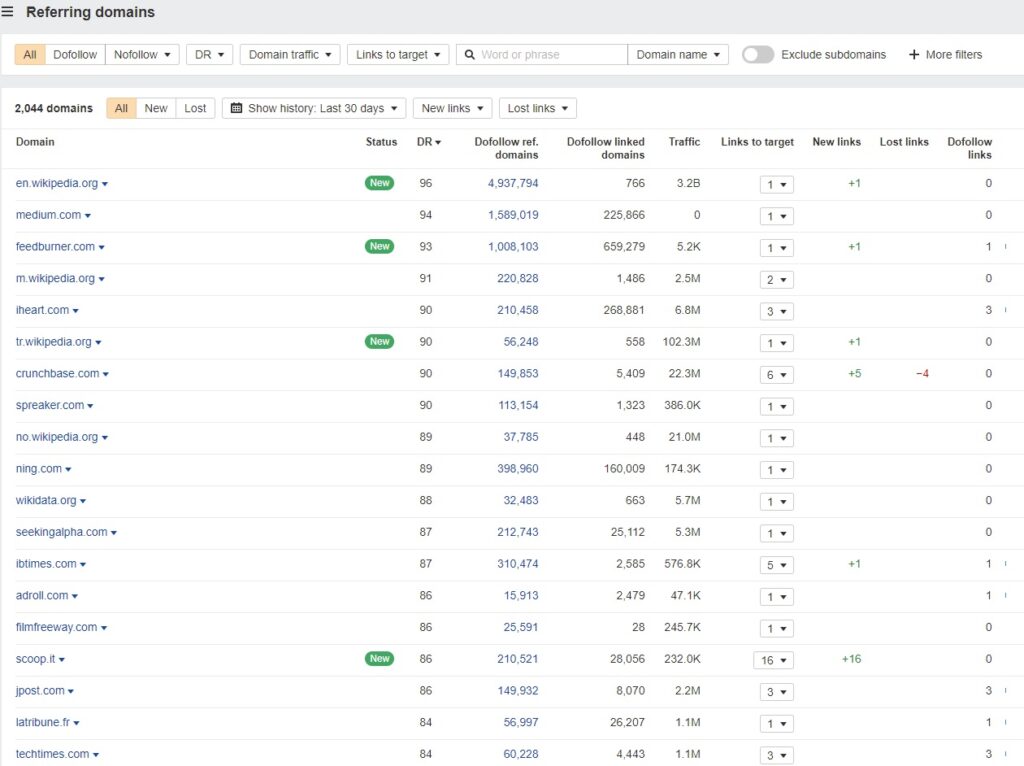This screenshot has height=766, width=1024.
Task: Expand links to target for techtimes.com
Action: click(x=776, y=756)
